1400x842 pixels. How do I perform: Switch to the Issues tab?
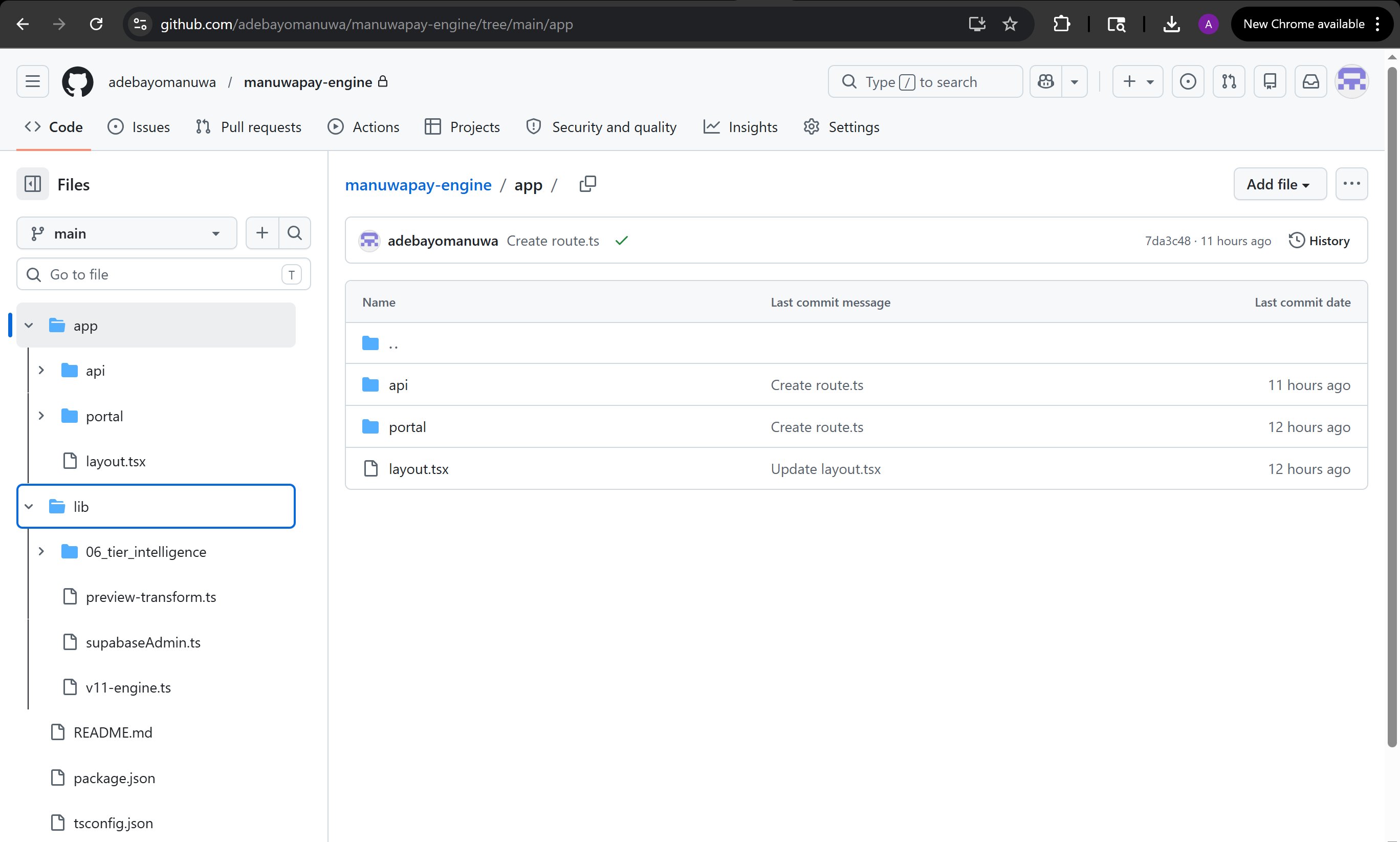[x=139, y=127]
